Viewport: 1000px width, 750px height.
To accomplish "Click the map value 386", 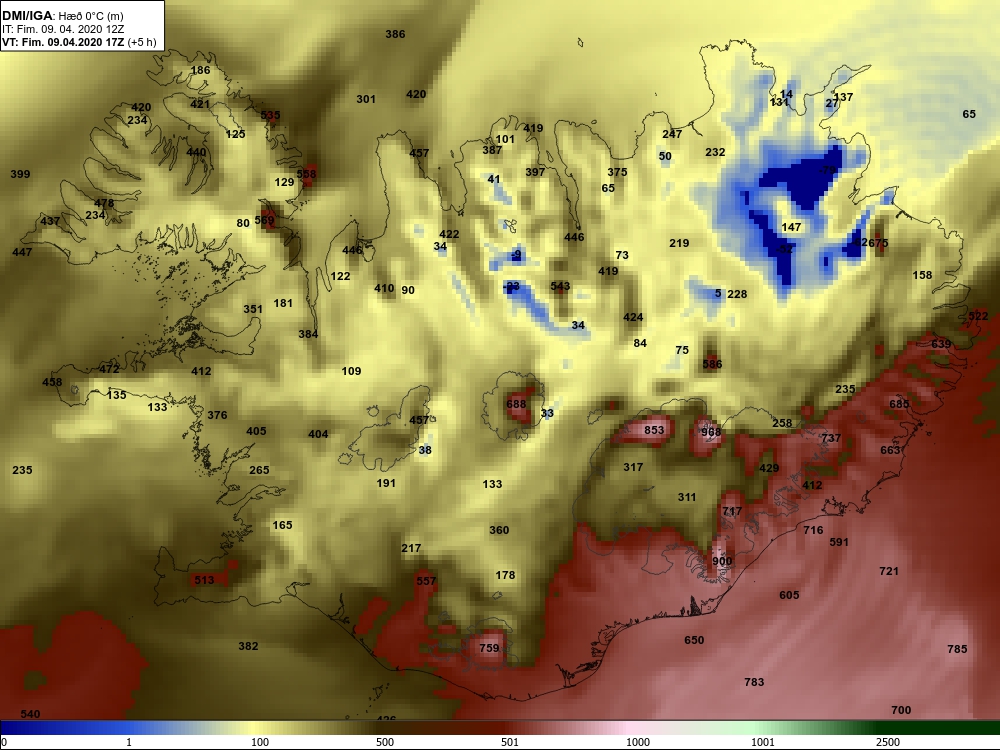I will click(x=395, y=34).
